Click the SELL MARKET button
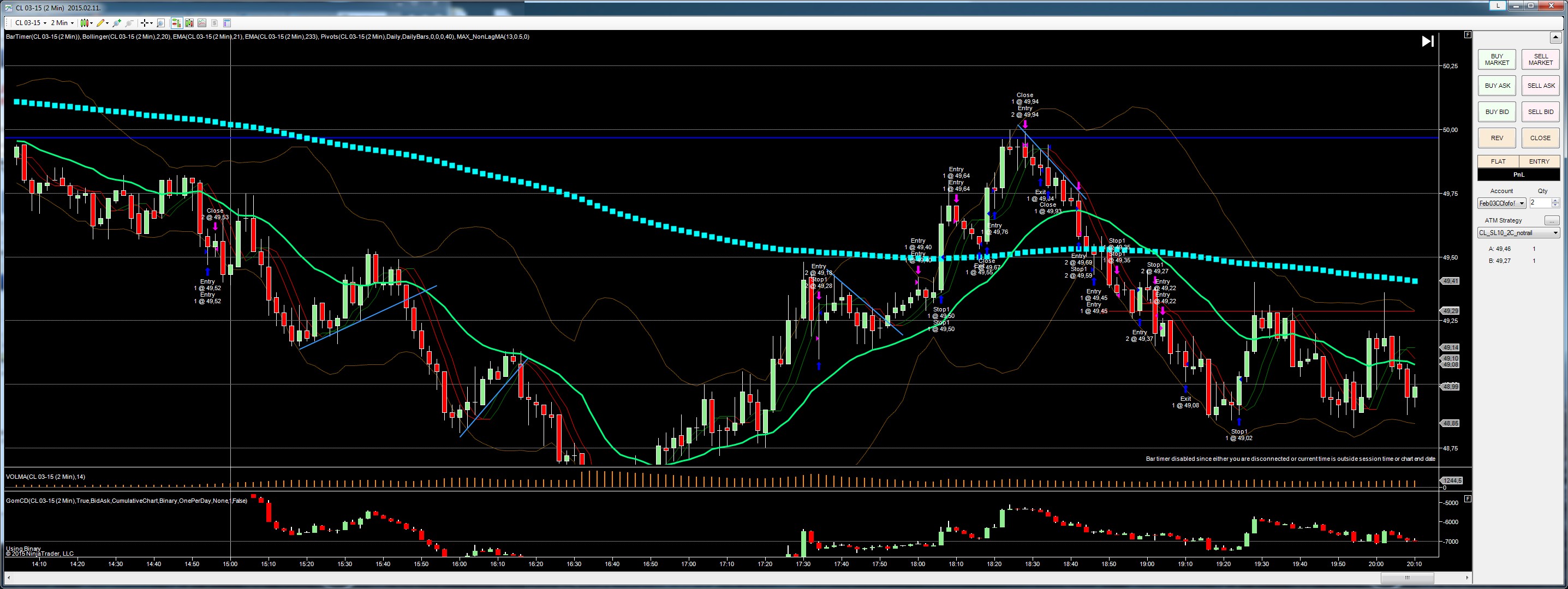The height and width of the screenshot is (589, 1568). (x=1541, y=59)
